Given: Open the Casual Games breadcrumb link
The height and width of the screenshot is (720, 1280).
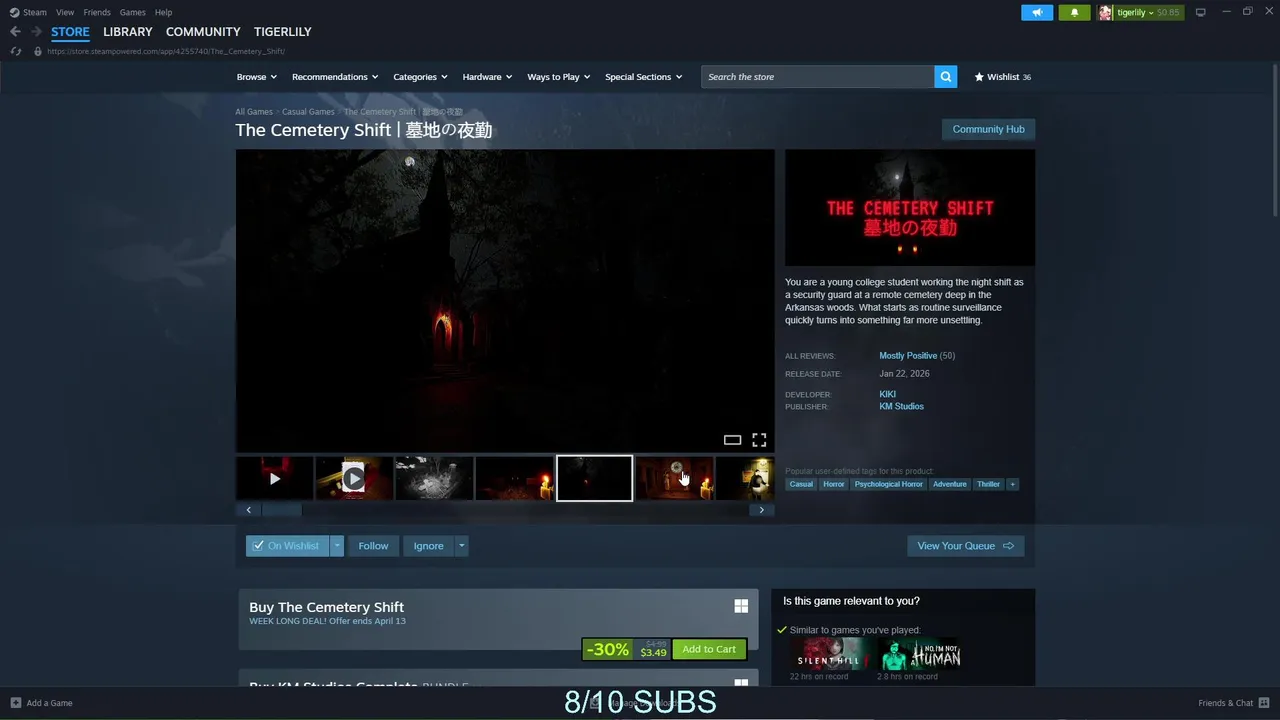Looking at the screenshot, I should 308,112.
